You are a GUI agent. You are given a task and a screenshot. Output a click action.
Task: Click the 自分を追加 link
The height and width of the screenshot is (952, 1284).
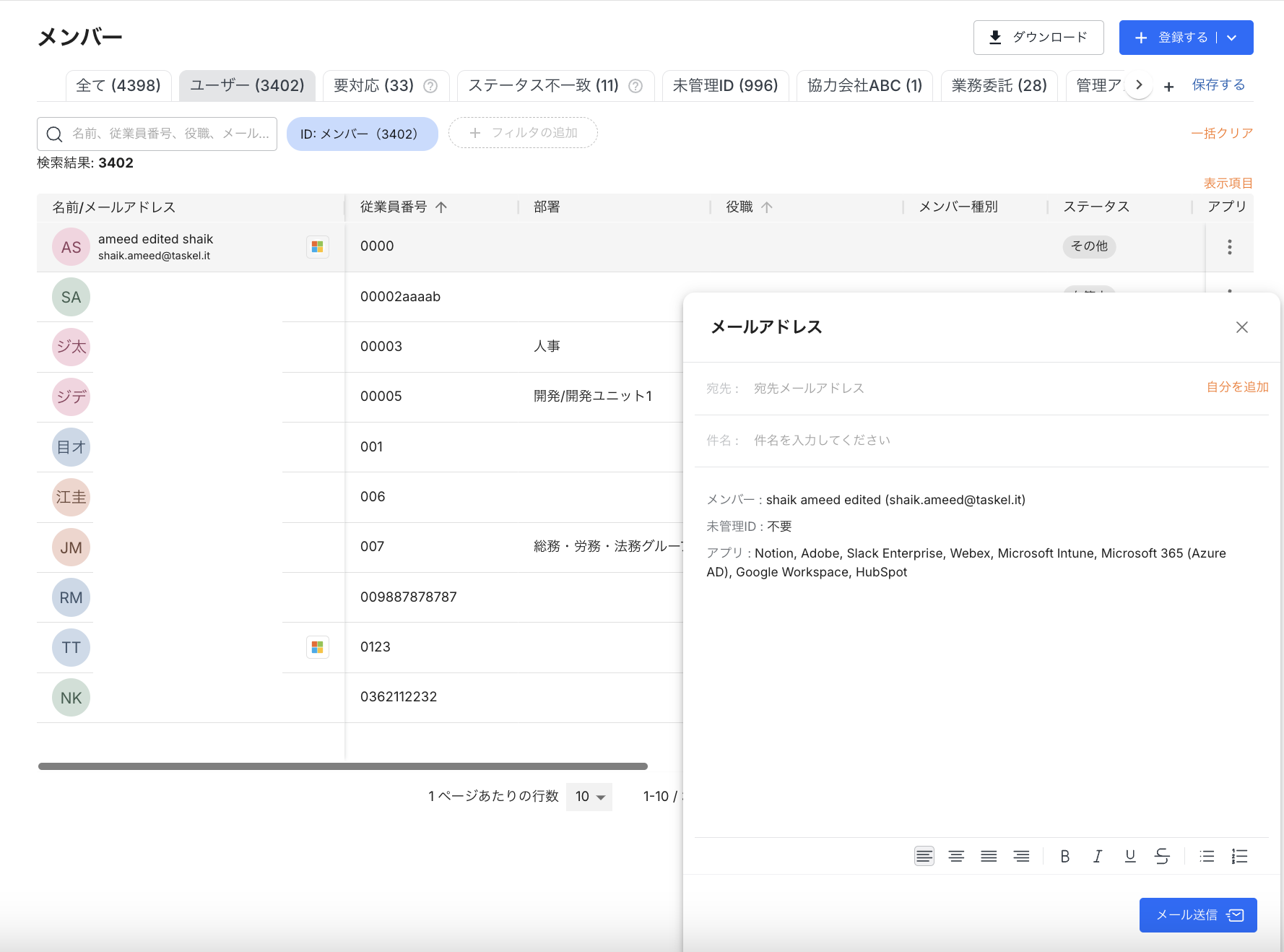[x=1237, y=387]
